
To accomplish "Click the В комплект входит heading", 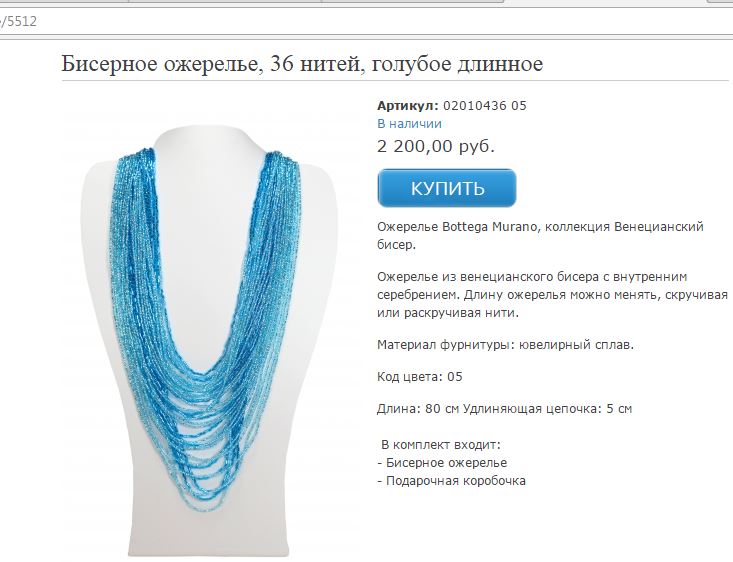I will click(440, 445).
